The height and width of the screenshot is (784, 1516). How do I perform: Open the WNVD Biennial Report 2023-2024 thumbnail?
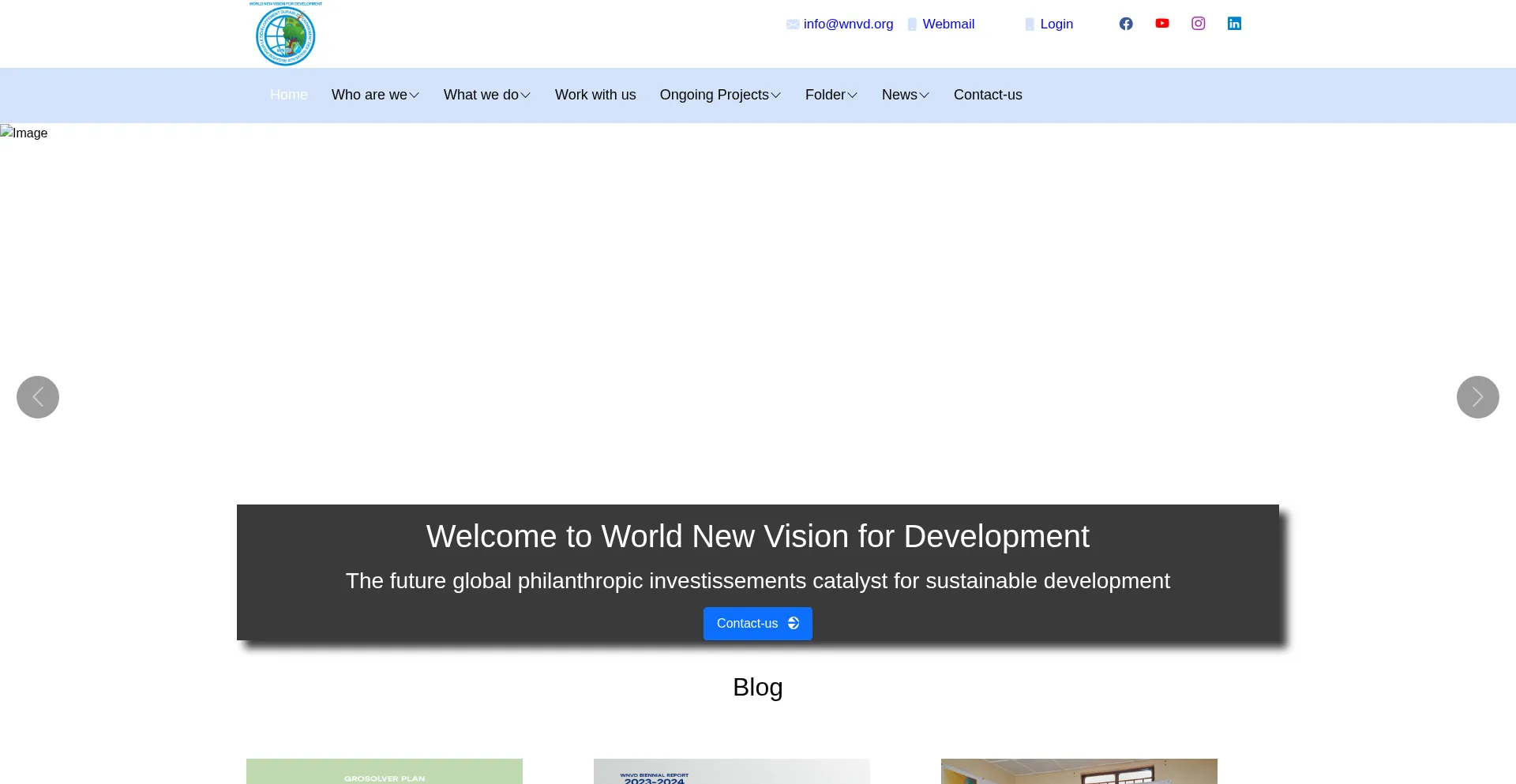tap(731, 771)
